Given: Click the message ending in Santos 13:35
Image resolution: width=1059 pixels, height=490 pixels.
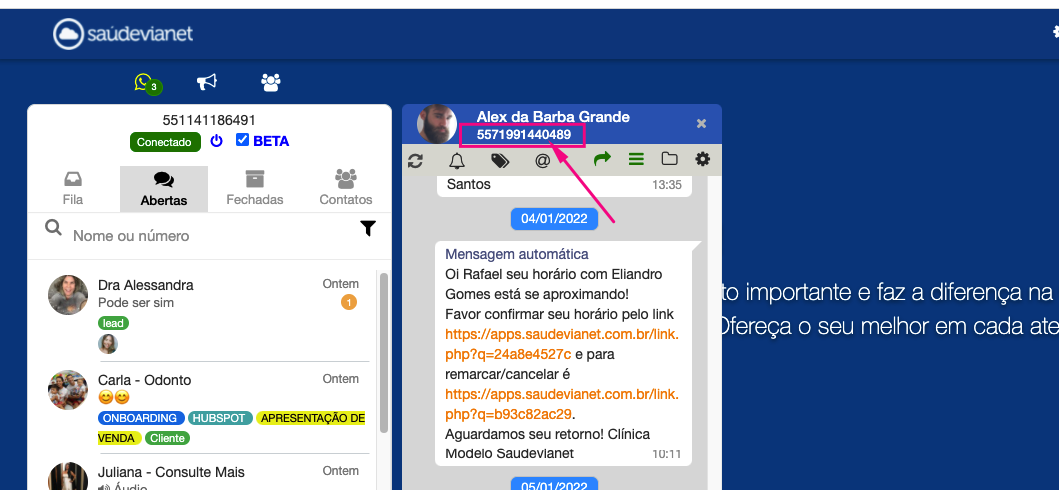Looking at the screenshot, I should click(564, 184).
